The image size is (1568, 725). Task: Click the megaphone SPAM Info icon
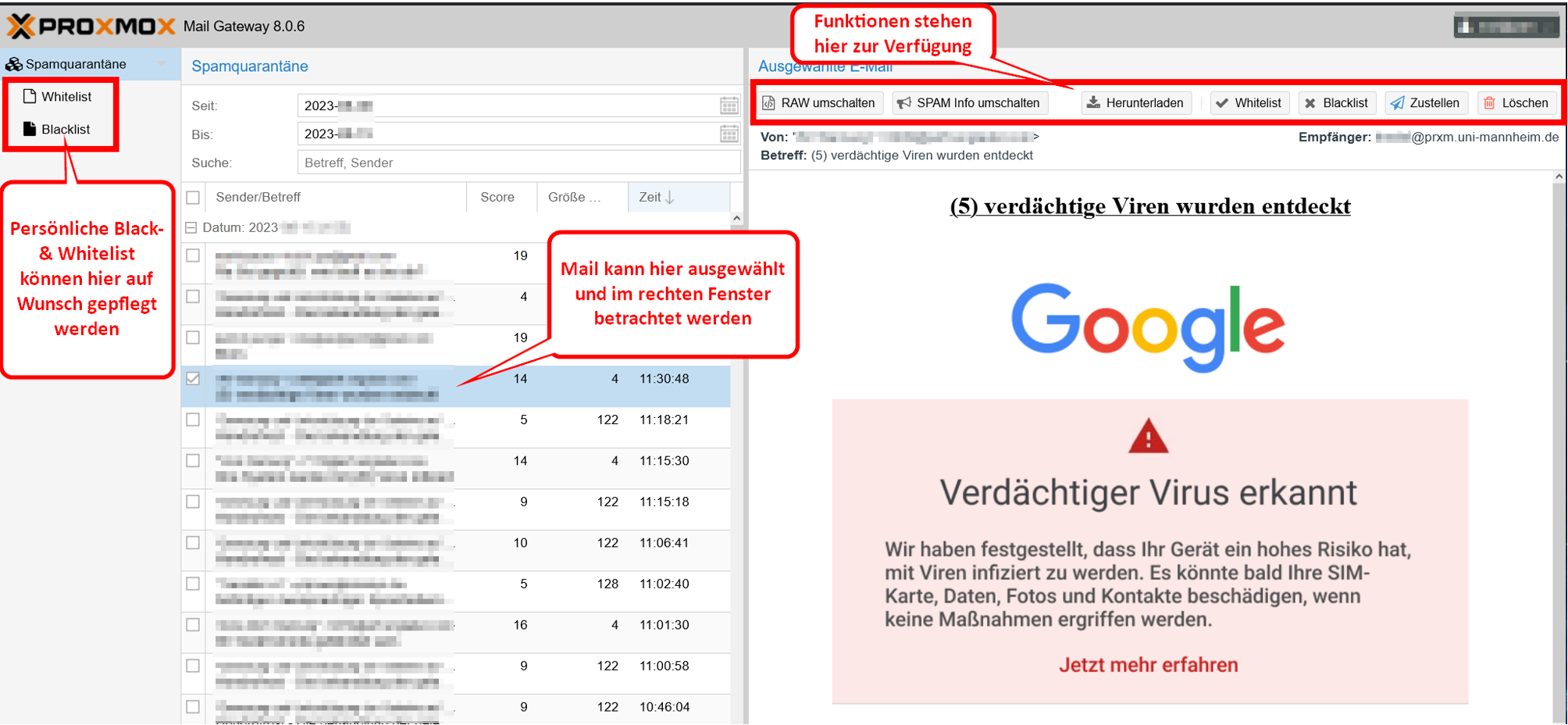coord(904,103)
